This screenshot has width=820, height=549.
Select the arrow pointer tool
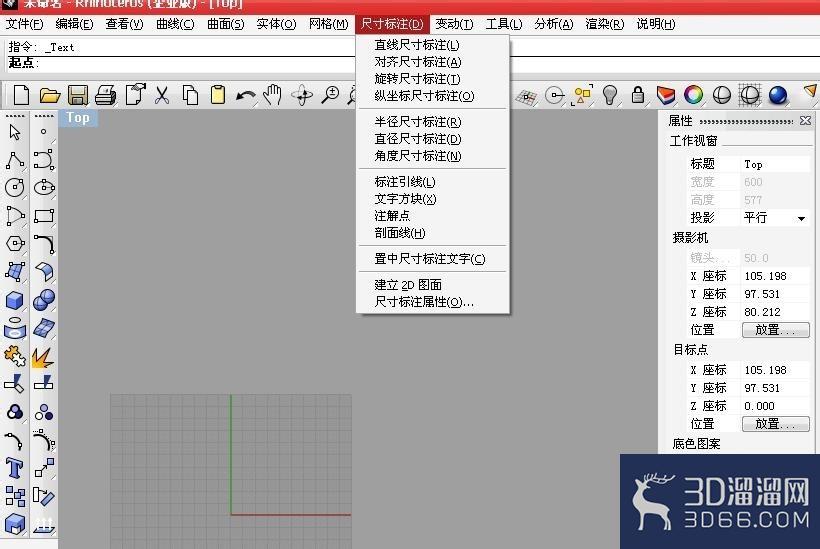(15, 132)
